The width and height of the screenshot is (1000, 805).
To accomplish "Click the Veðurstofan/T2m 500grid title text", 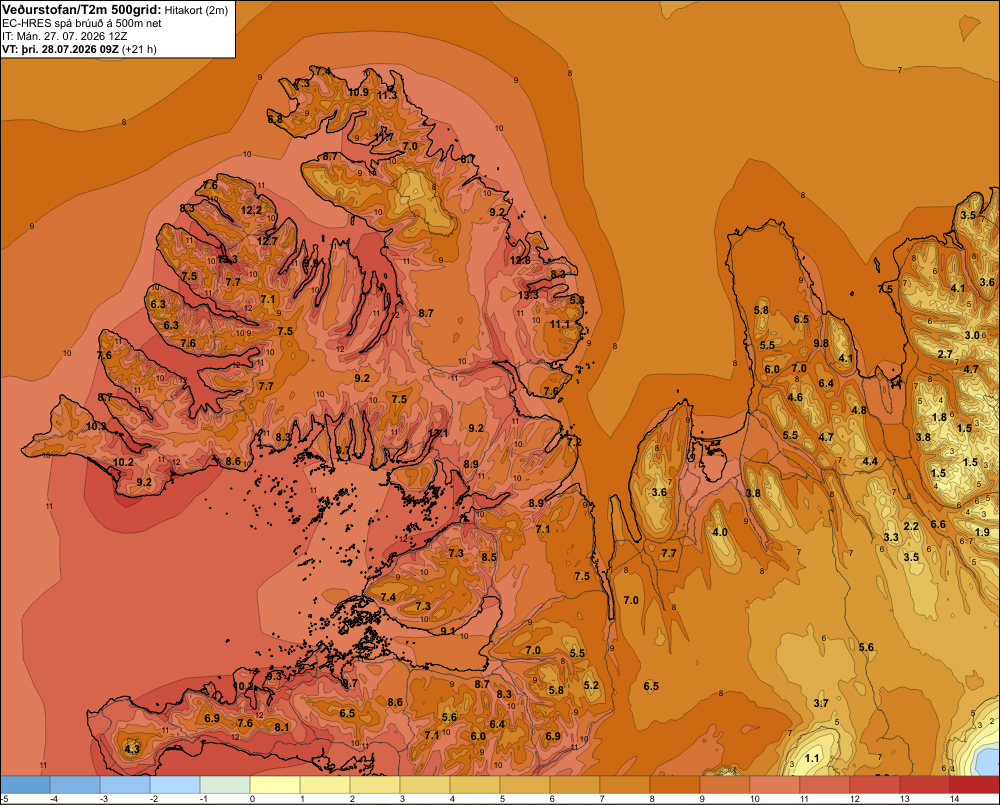I will (82, 10).
